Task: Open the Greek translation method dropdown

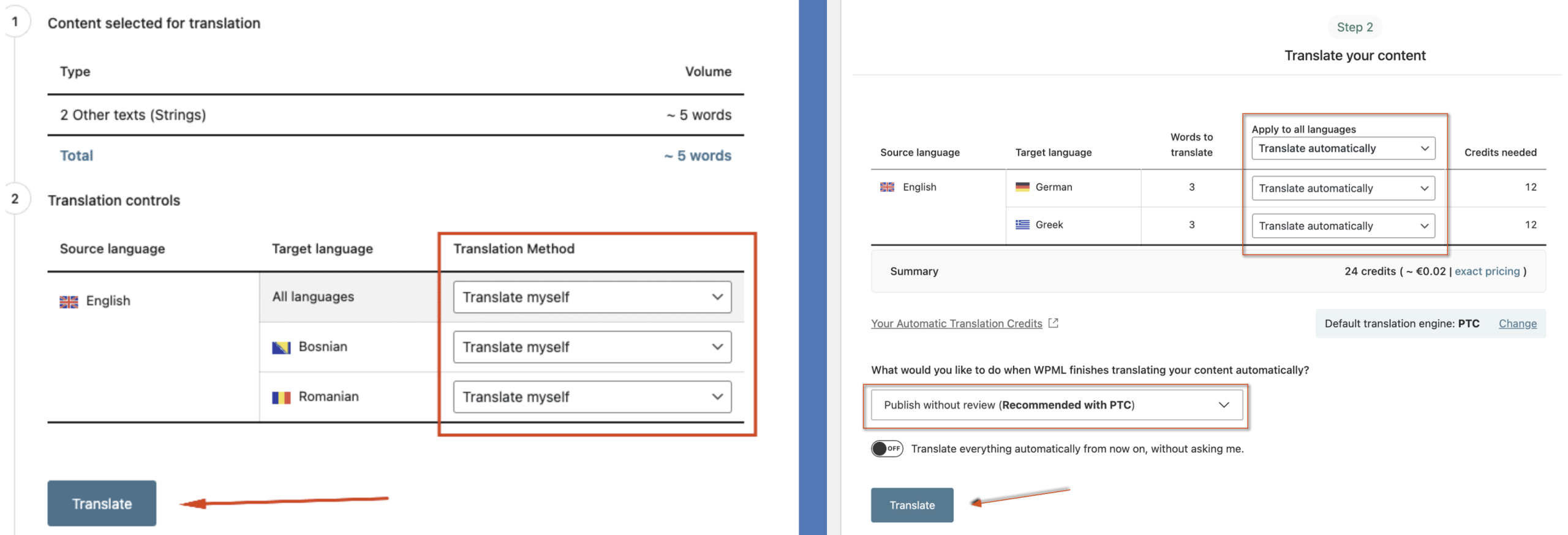Action: coord(1342,226)
